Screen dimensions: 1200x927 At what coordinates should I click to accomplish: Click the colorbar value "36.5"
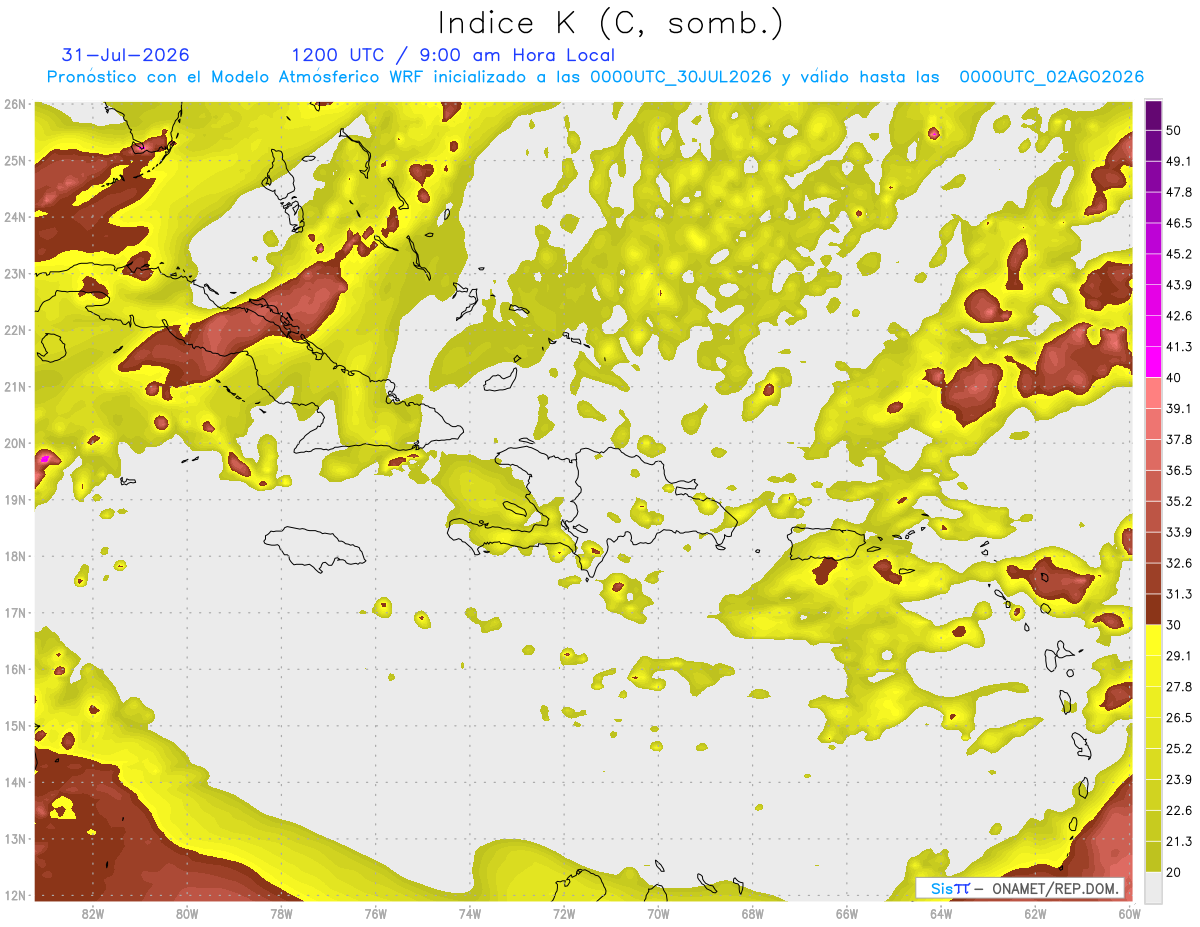coord(1179,470)
